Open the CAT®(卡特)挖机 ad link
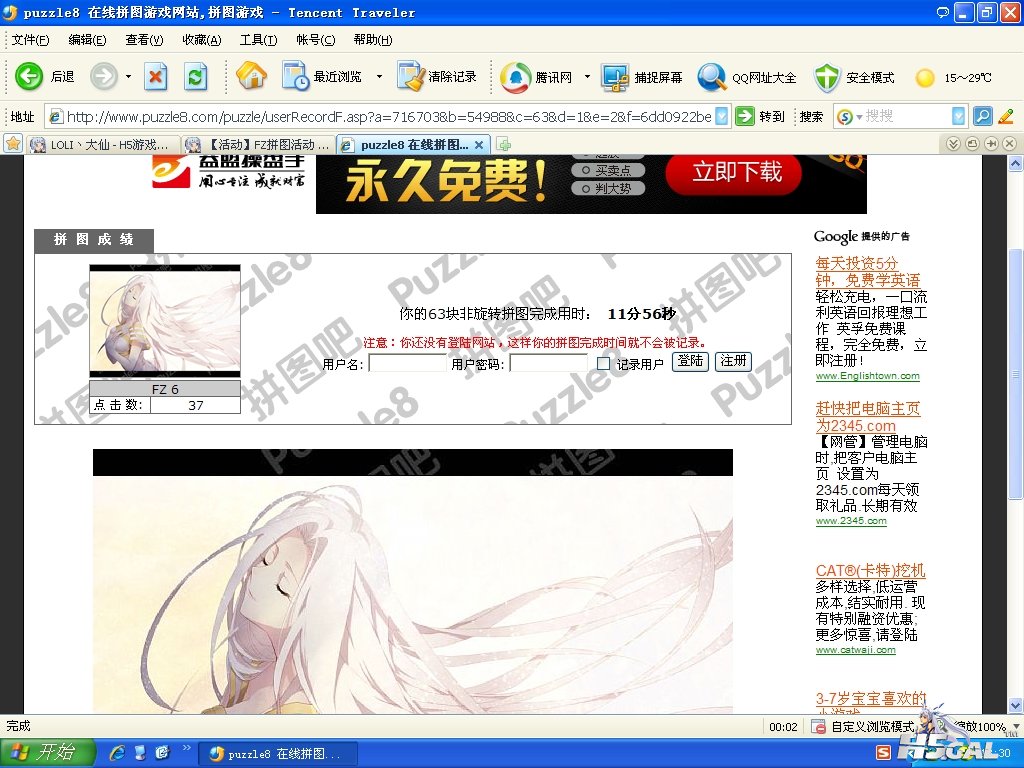1024x768 pixels. pyautogui.click(x=871, y=570)
